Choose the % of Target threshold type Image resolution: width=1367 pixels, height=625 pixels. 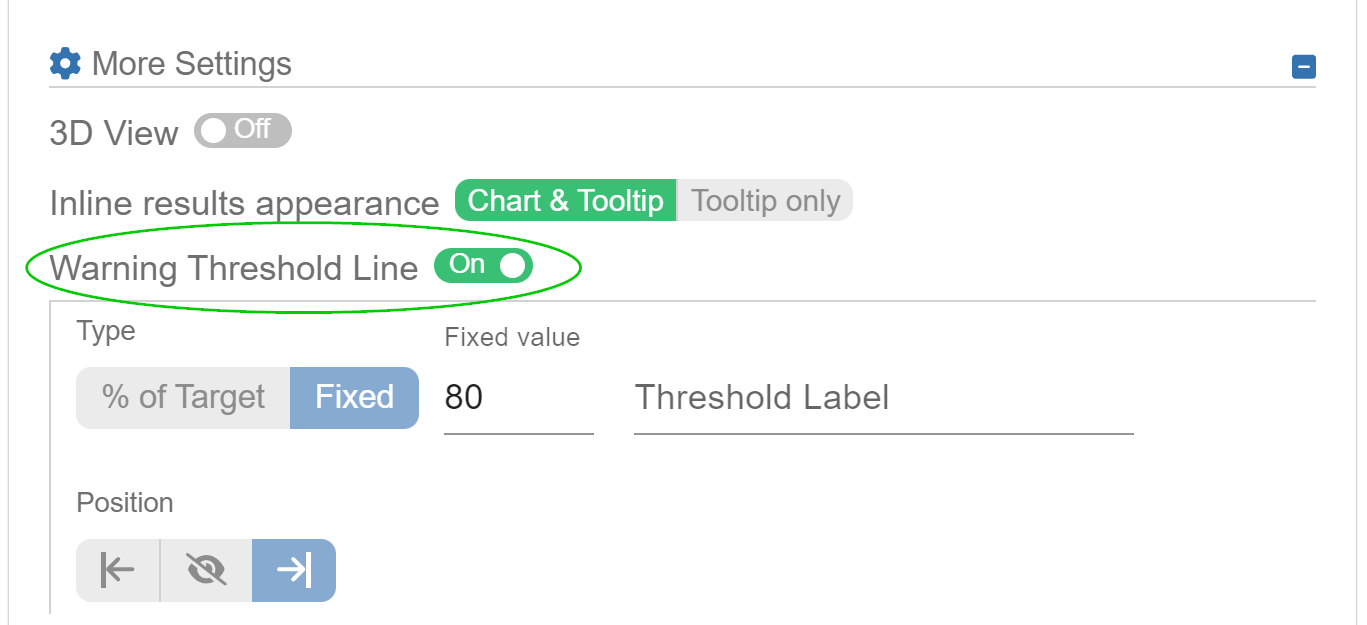pyautogui.click(x=182, y=397)
